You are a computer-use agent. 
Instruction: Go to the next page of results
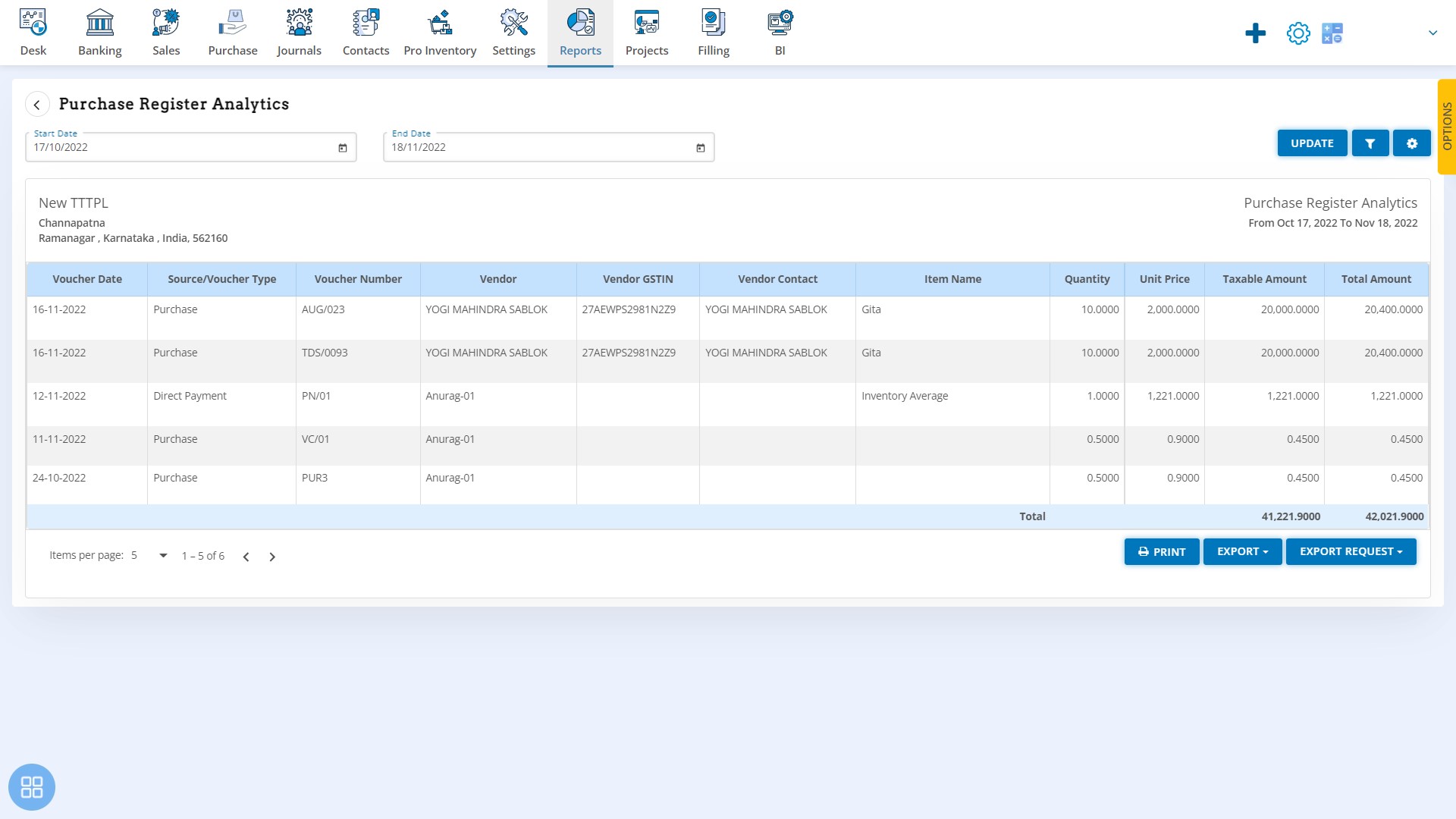click(x=272, y=557)
